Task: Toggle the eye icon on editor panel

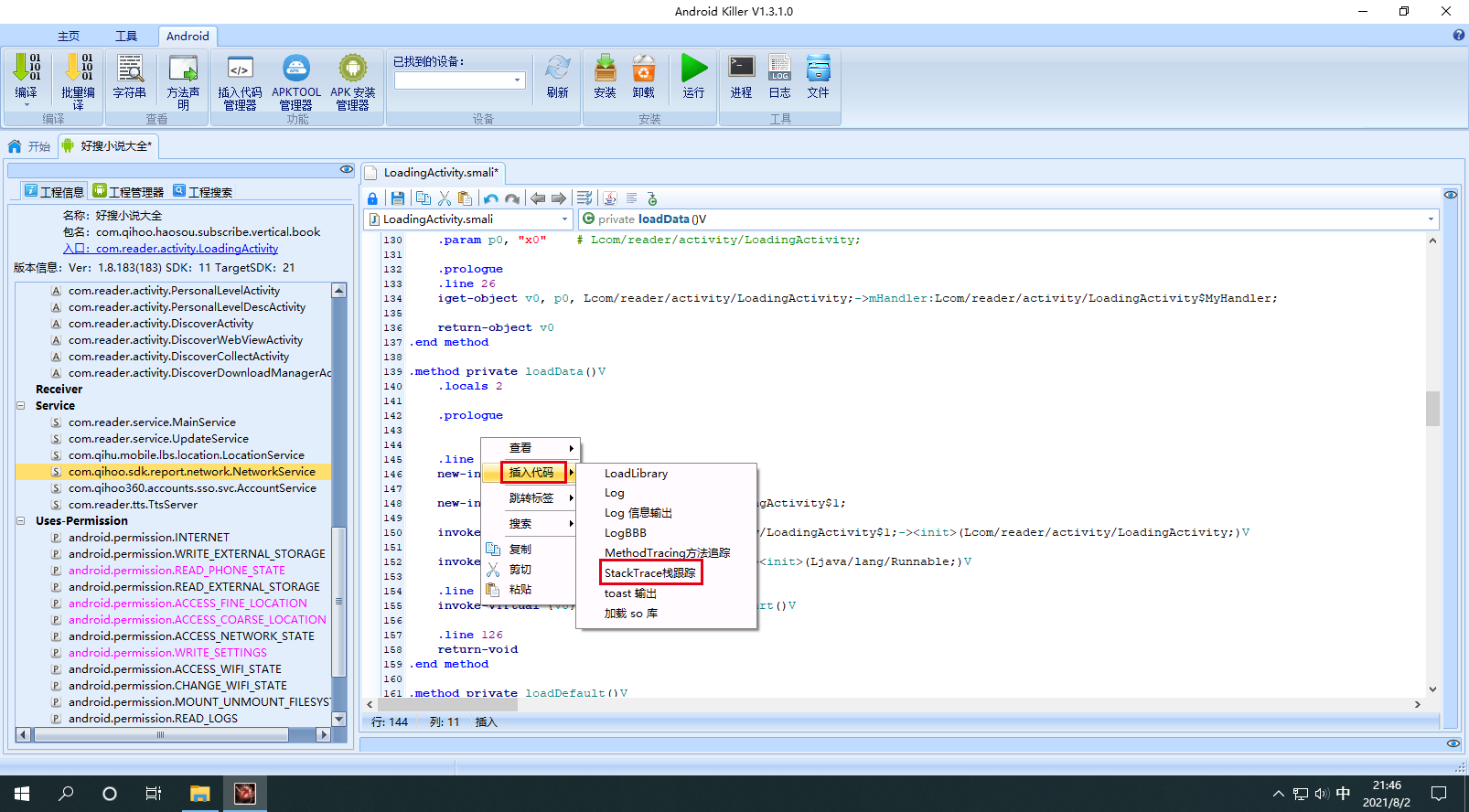Action: pyautogui.click(x=1451, y=195)
